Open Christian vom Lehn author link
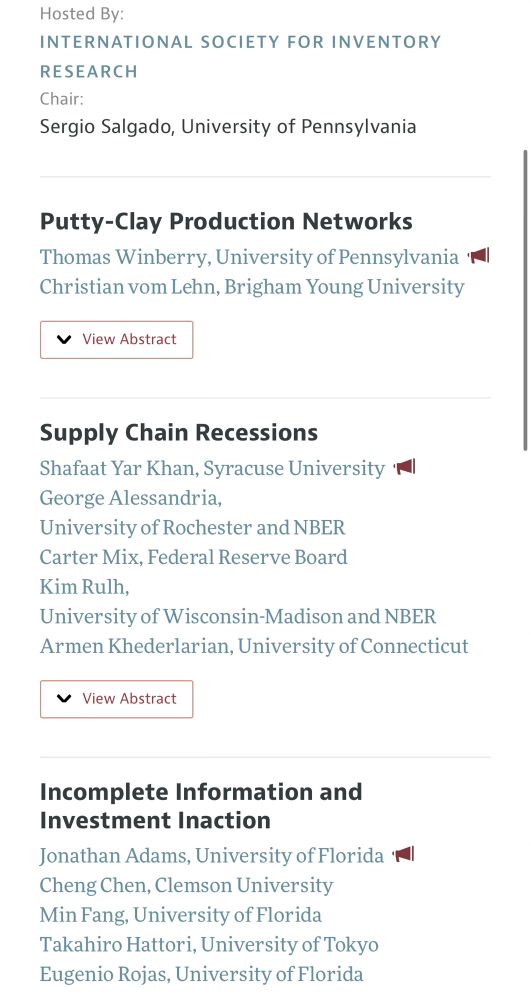 pyautogui.click(x=252, y=287)
